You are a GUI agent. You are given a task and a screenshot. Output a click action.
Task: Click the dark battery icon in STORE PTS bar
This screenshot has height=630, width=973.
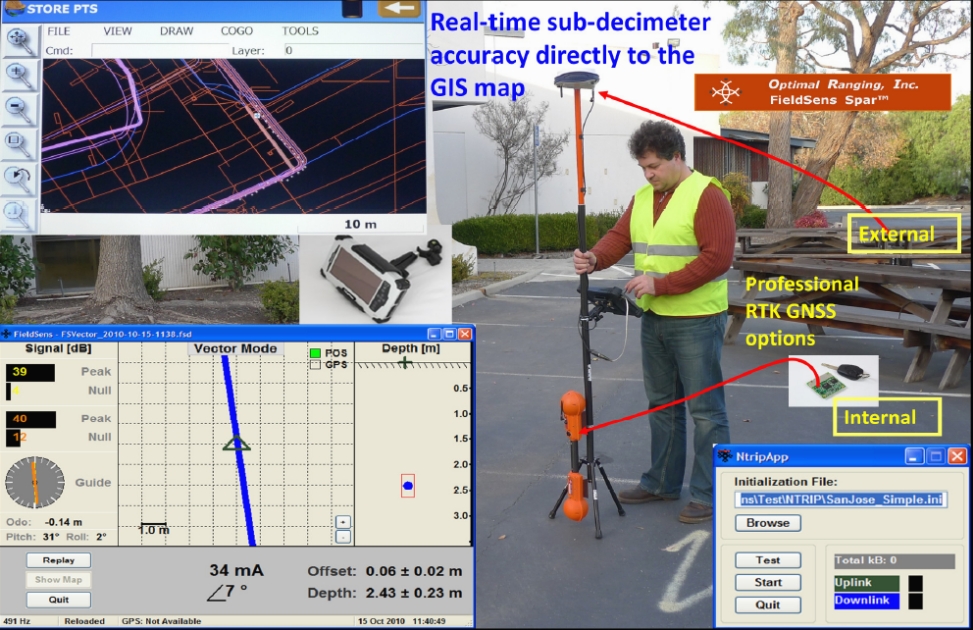[x=352, y=8]
